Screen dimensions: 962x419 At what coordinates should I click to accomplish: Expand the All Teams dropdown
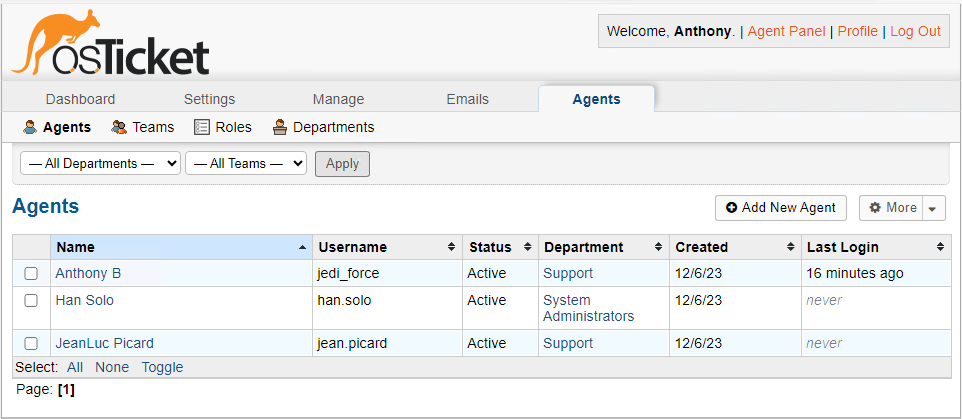[x=246, y=163]
